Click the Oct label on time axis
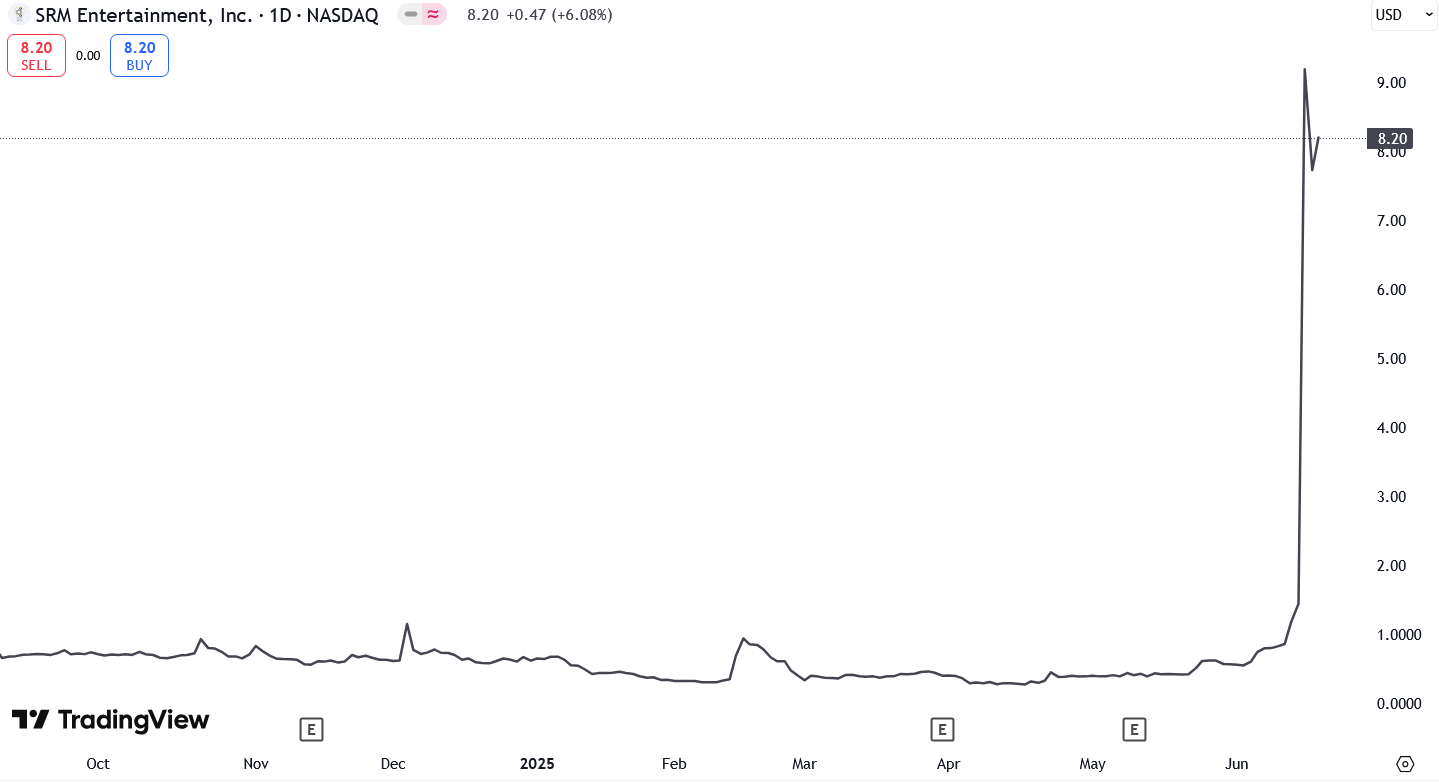The height and width of the screenshot is (782, 1439). click(x=98, y=764)
